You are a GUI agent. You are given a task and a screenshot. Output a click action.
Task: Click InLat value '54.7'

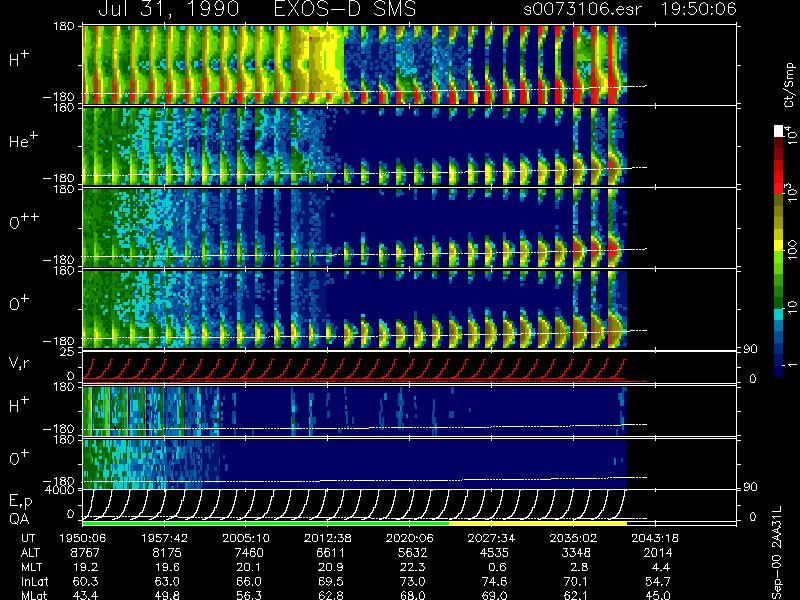coord(658,581)
